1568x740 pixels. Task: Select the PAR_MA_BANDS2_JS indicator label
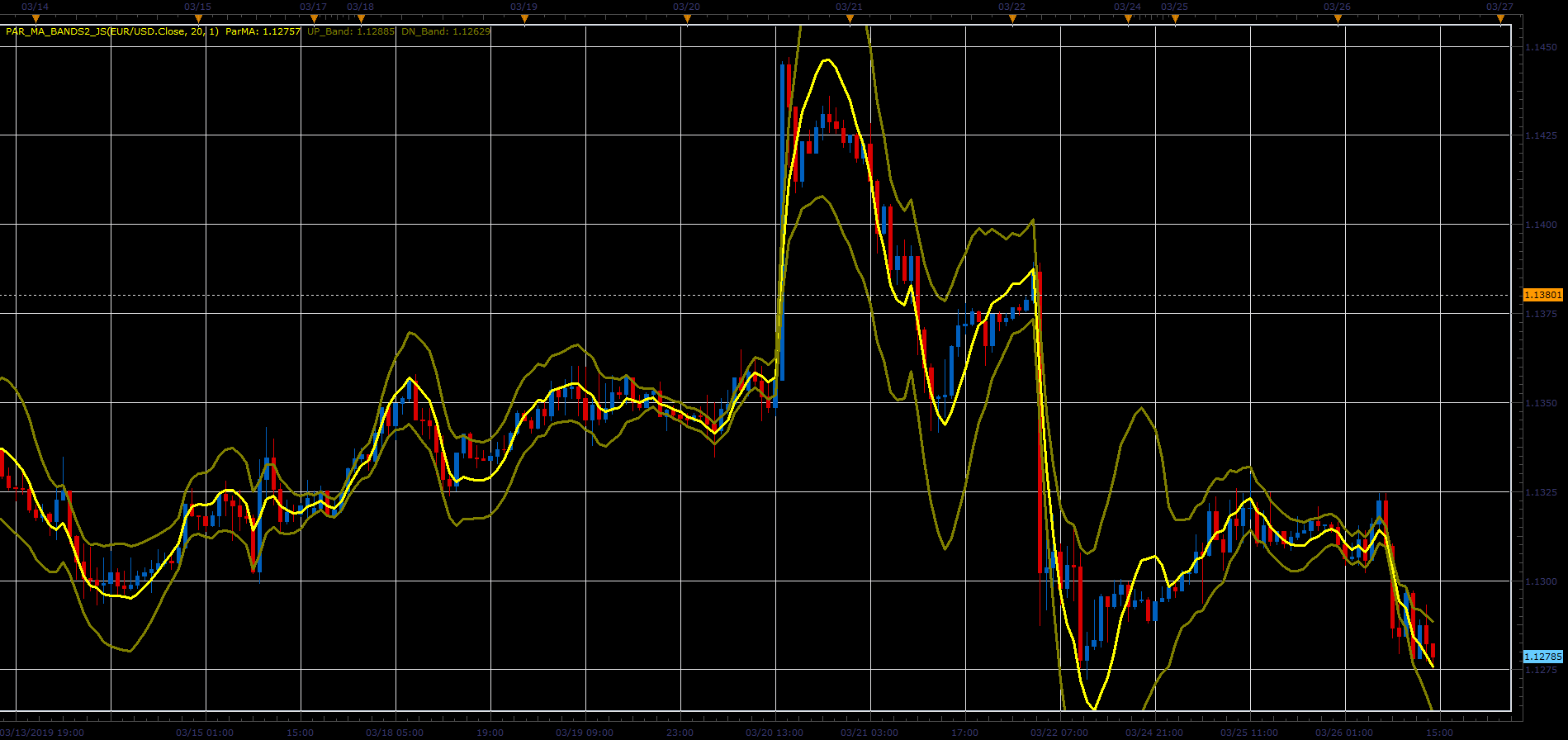(112, 31)
